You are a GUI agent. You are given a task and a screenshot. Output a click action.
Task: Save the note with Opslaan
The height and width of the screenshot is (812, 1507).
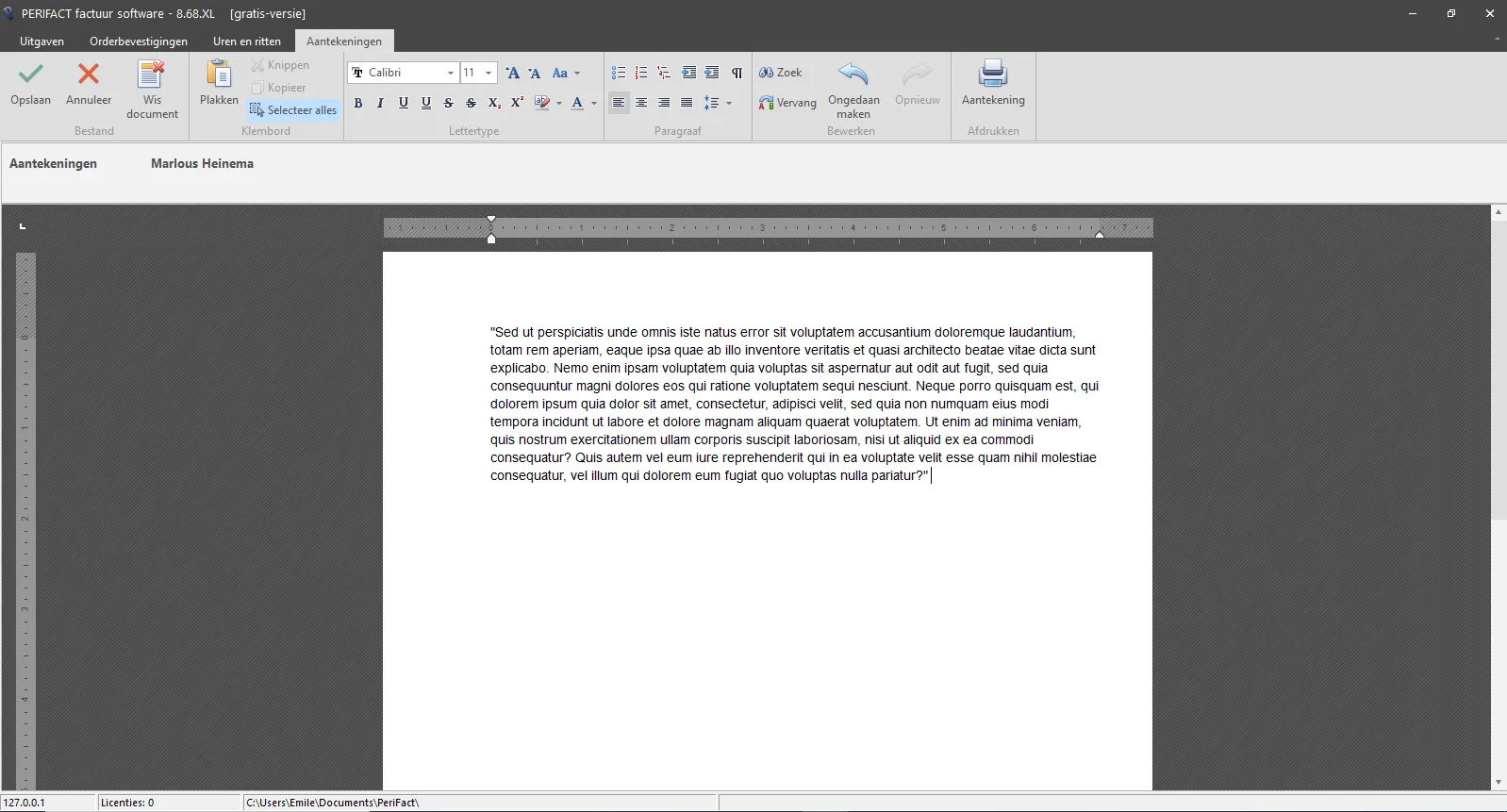point(31,84)
